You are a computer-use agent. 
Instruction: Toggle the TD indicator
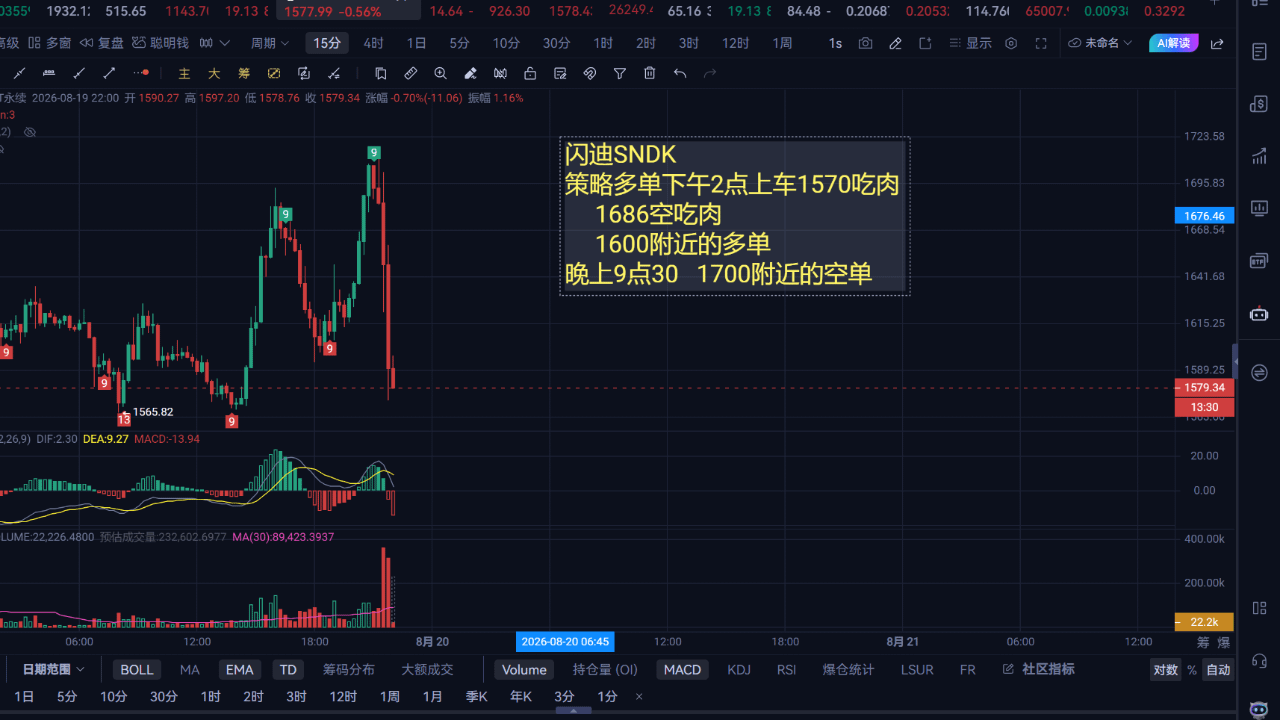[x=288, y=669]
